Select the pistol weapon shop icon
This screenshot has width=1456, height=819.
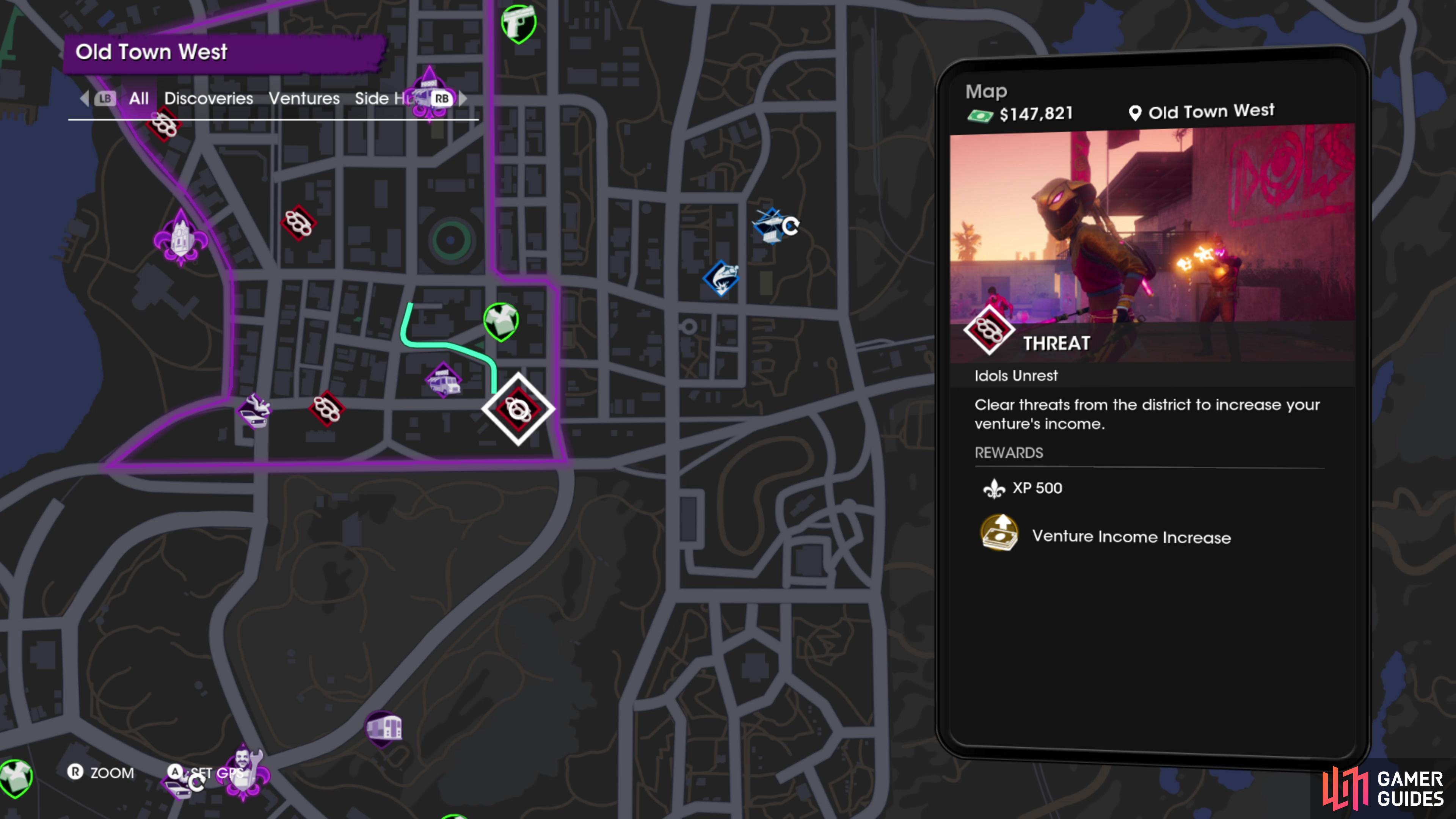518,24
